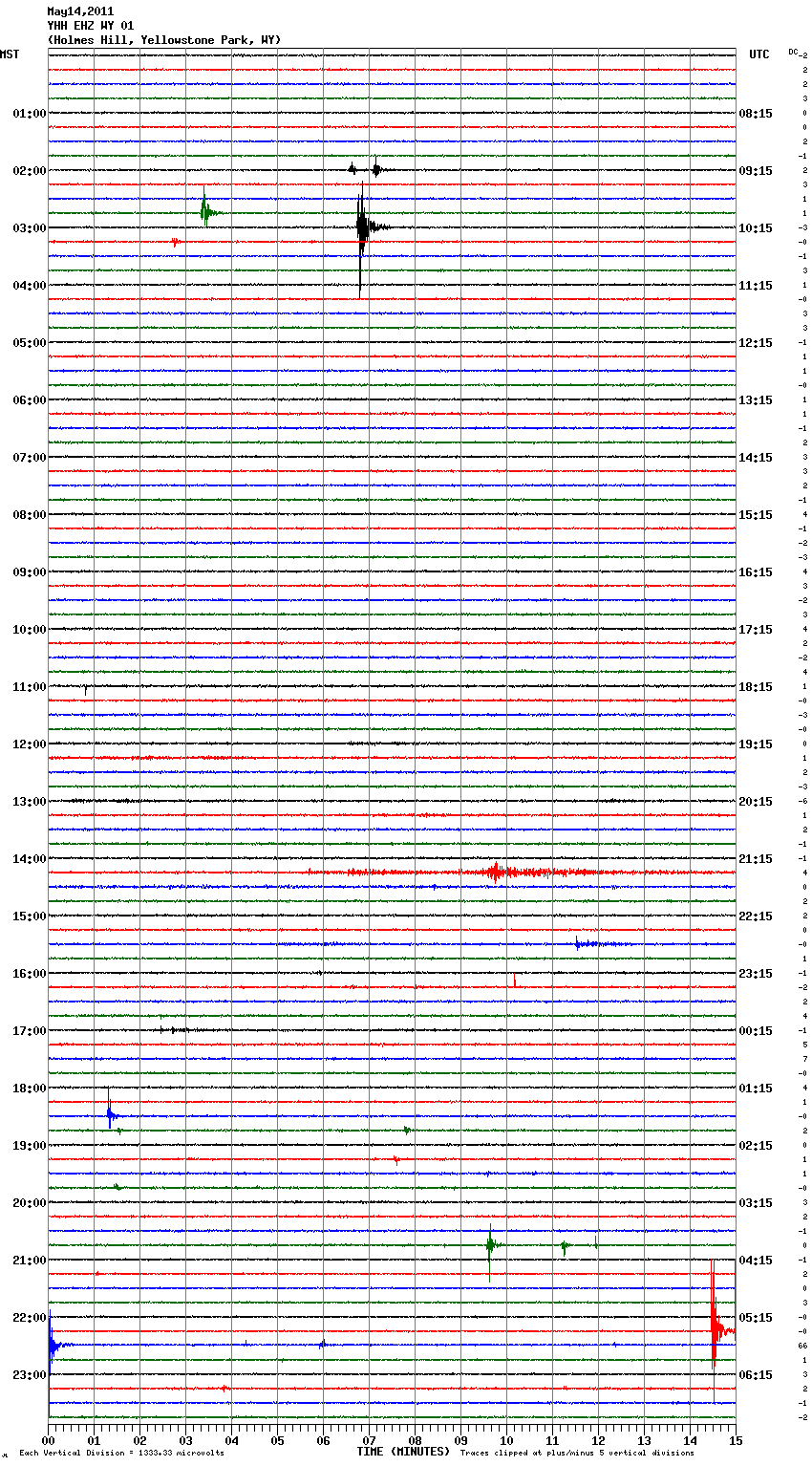
Task: Click the MST column header
Action: coord(10,54)
